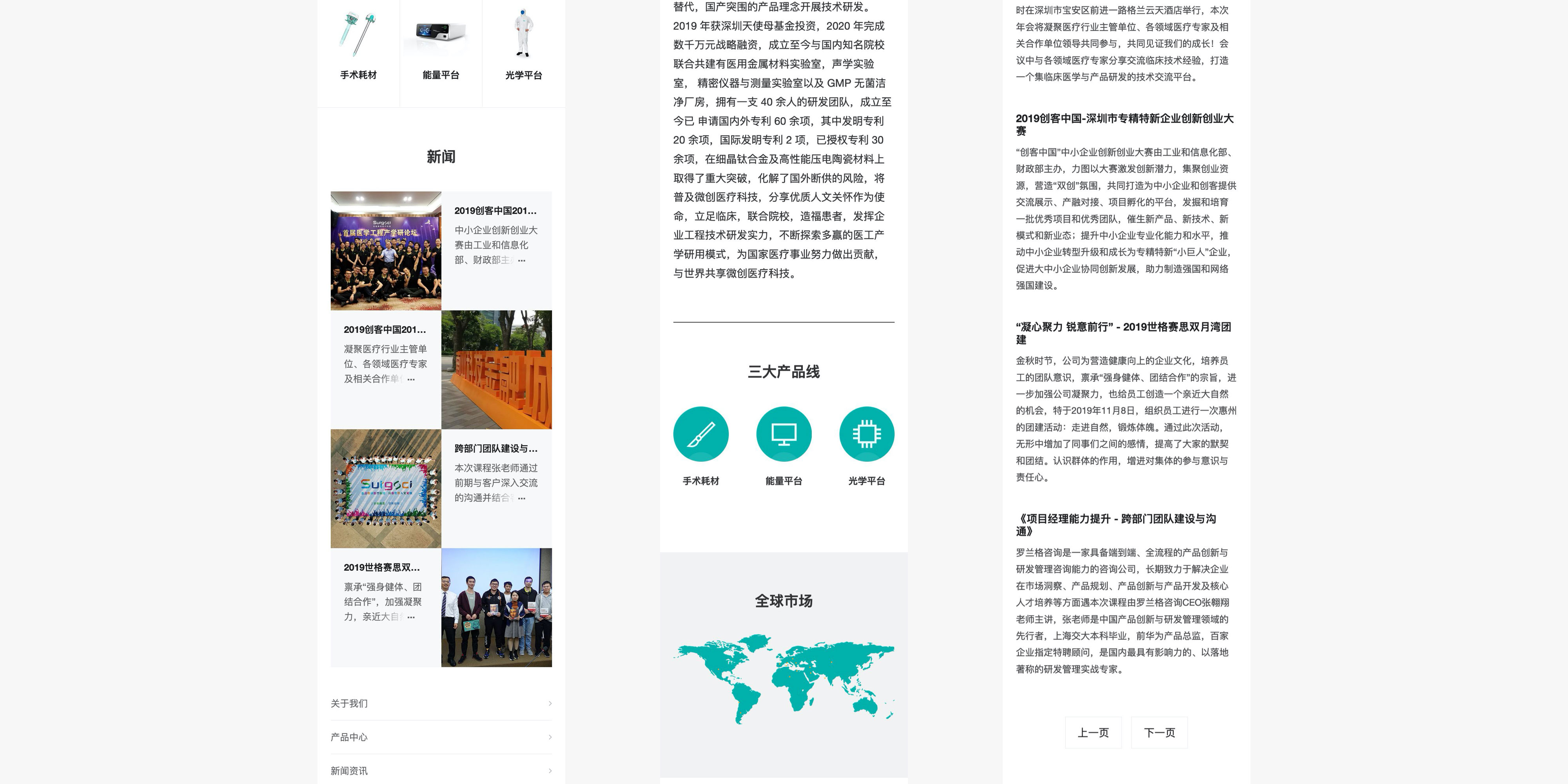Click the 三大产品线 section heading
The image size is (1568, 784).
pyautogui.click(x=783, y=372)
